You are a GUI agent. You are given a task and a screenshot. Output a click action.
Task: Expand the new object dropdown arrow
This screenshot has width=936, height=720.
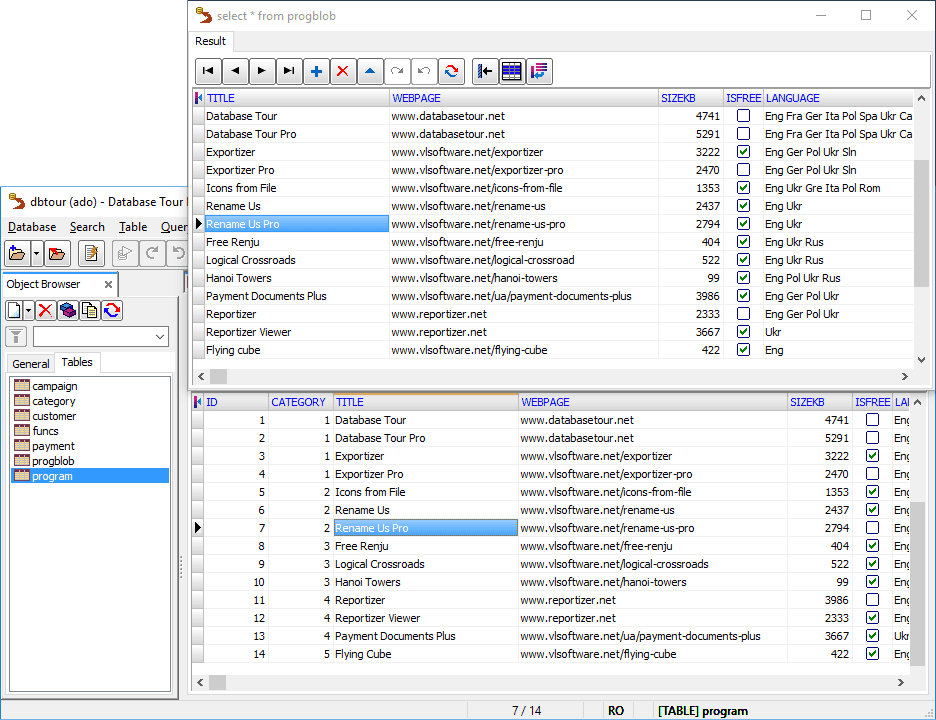point(29,310)
